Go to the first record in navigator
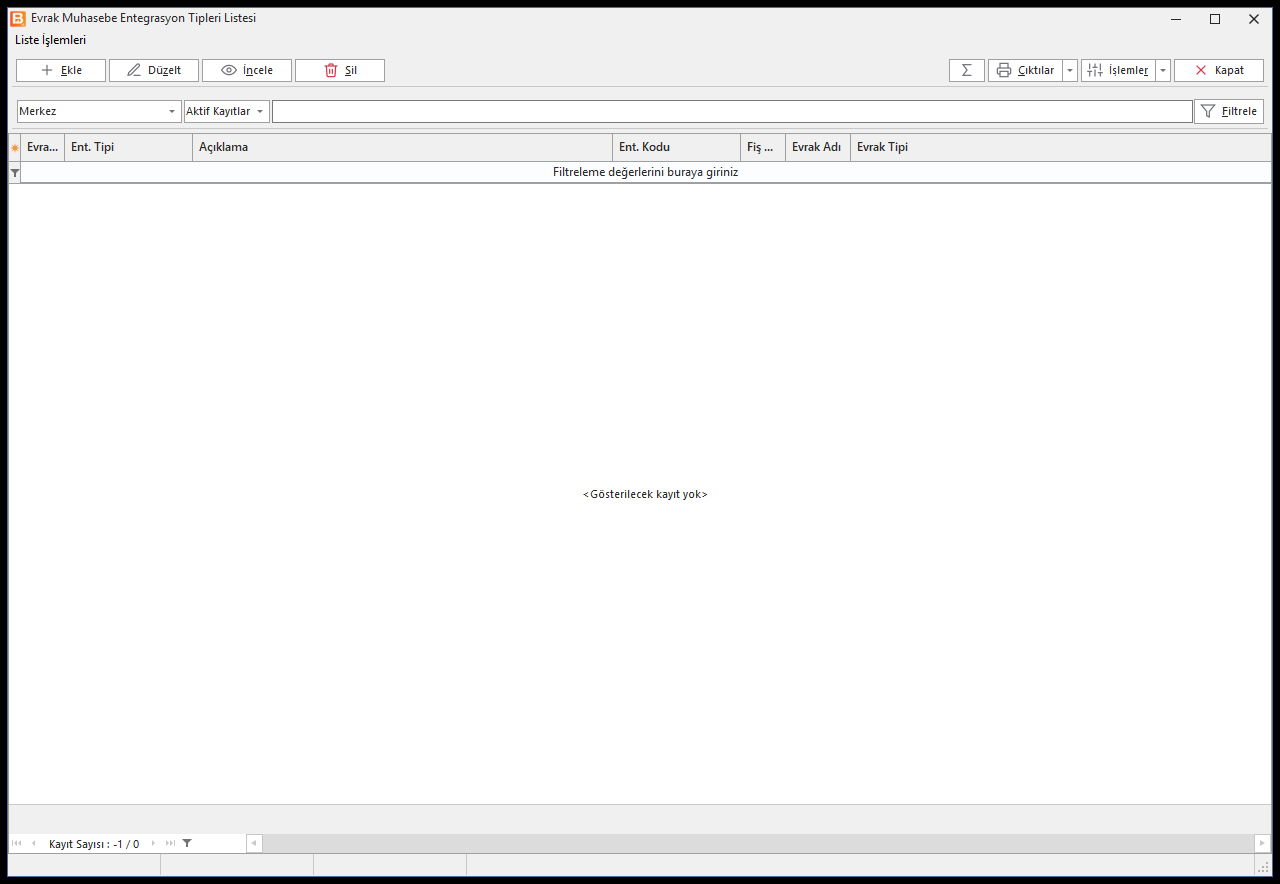 tap(16, 844)
